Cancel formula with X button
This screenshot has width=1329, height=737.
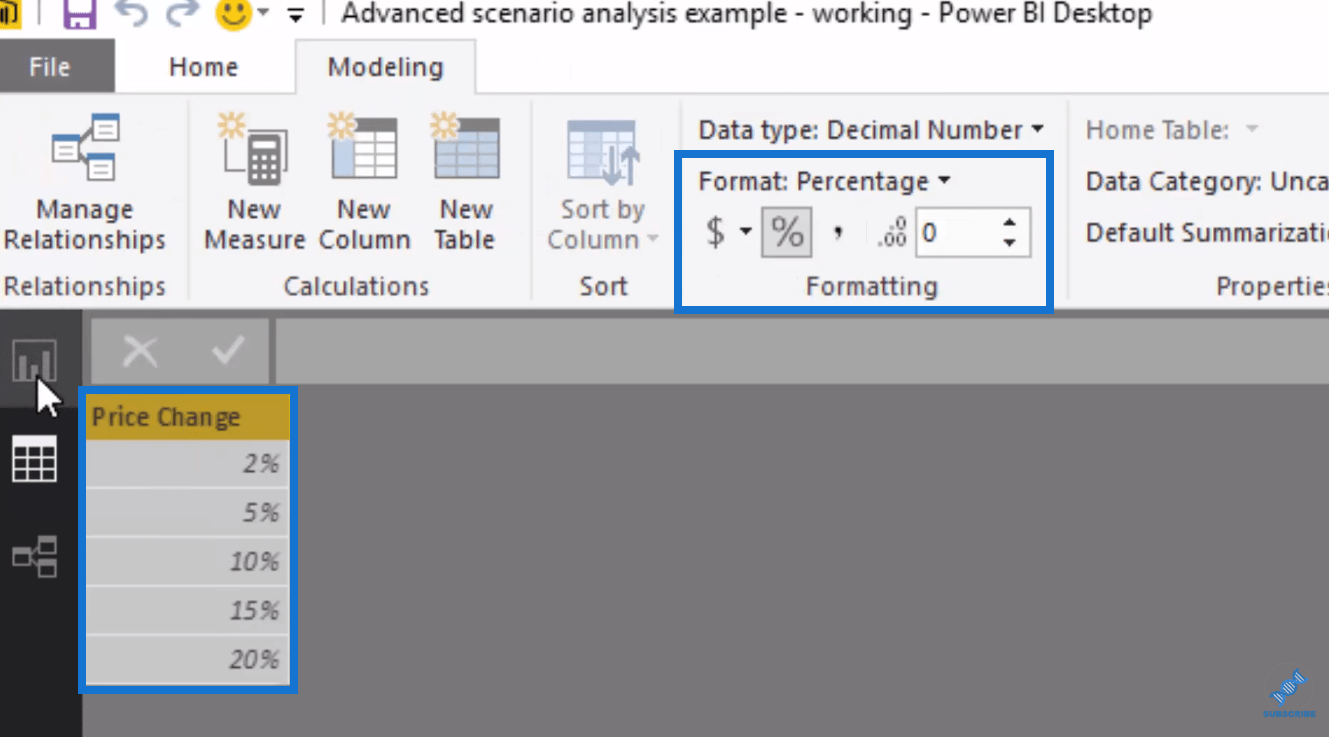click(140, 351)
